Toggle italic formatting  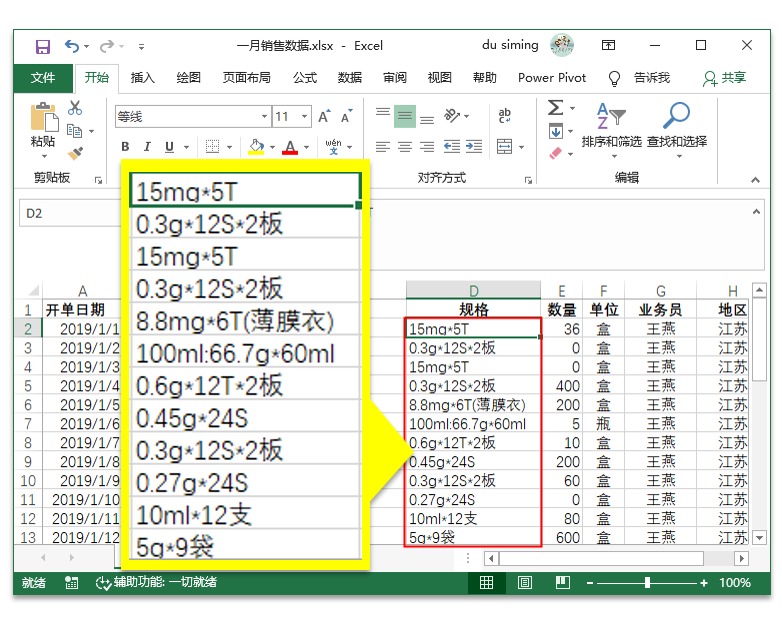(x=147, y=147)
